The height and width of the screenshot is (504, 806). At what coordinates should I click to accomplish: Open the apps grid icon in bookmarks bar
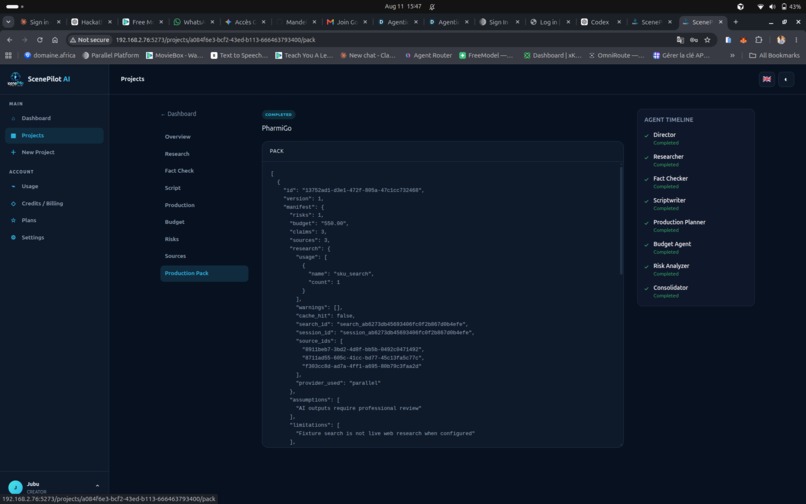(x=8, y=55)
